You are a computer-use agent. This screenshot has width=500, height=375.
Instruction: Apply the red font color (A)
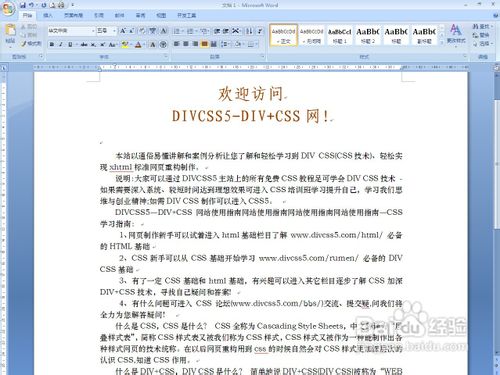[138, 44]
